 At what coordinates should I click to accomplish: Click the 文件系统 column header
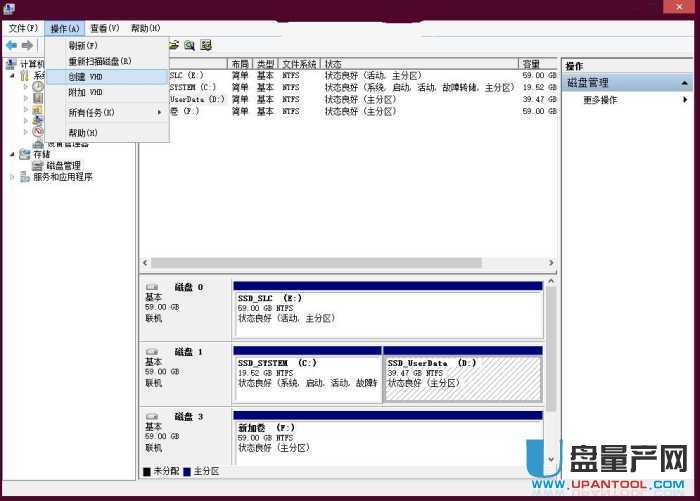pyautogui.click(x=298, y=64)
